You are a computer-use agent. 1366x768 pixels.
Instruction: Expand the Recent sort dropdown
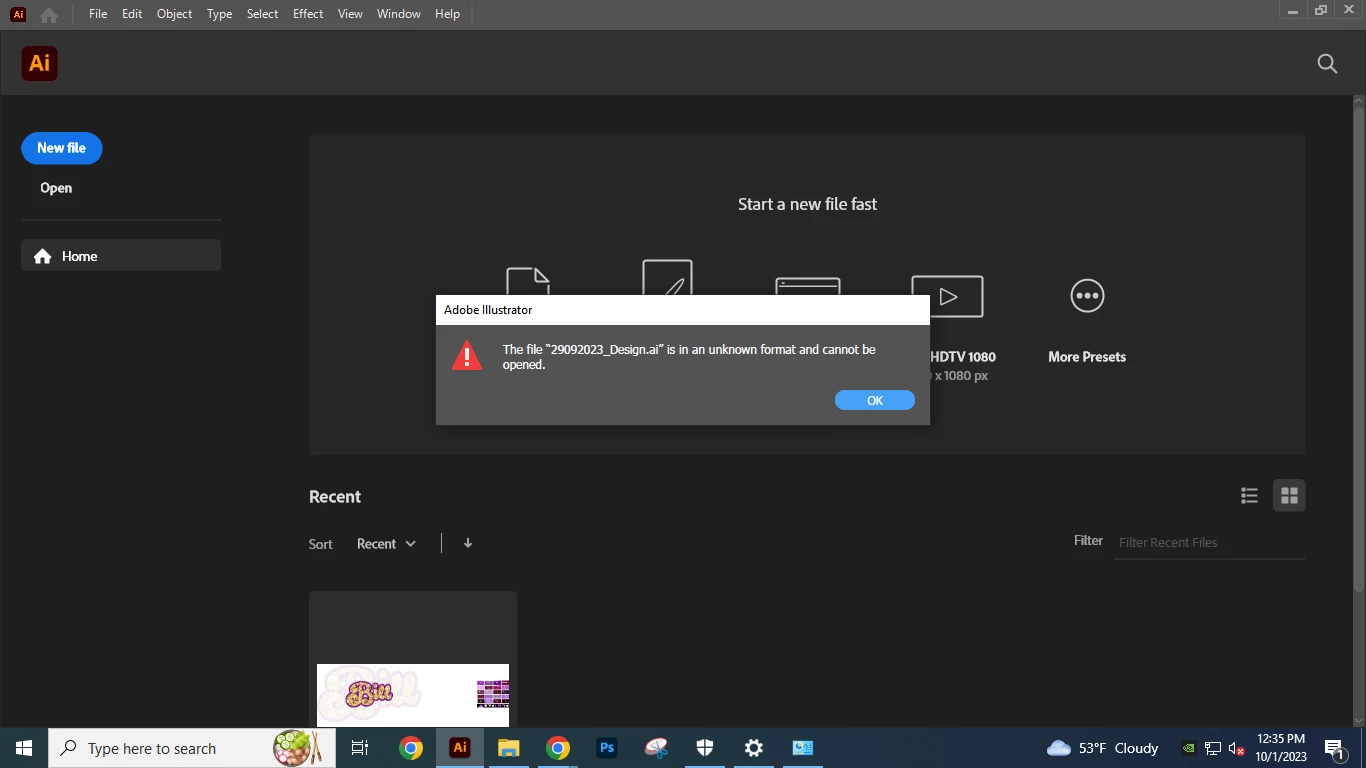click(x=386, y=544)
